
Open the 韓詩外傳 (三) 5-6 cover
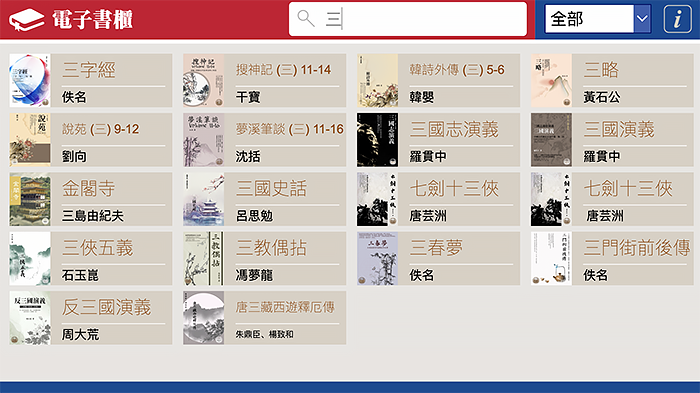[x=377, y=80]
